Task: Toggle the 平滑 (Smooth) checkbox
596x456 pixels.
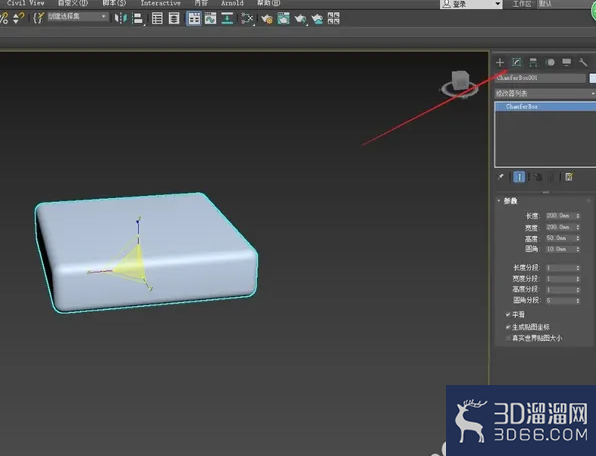Action: (x=508, y=315)
